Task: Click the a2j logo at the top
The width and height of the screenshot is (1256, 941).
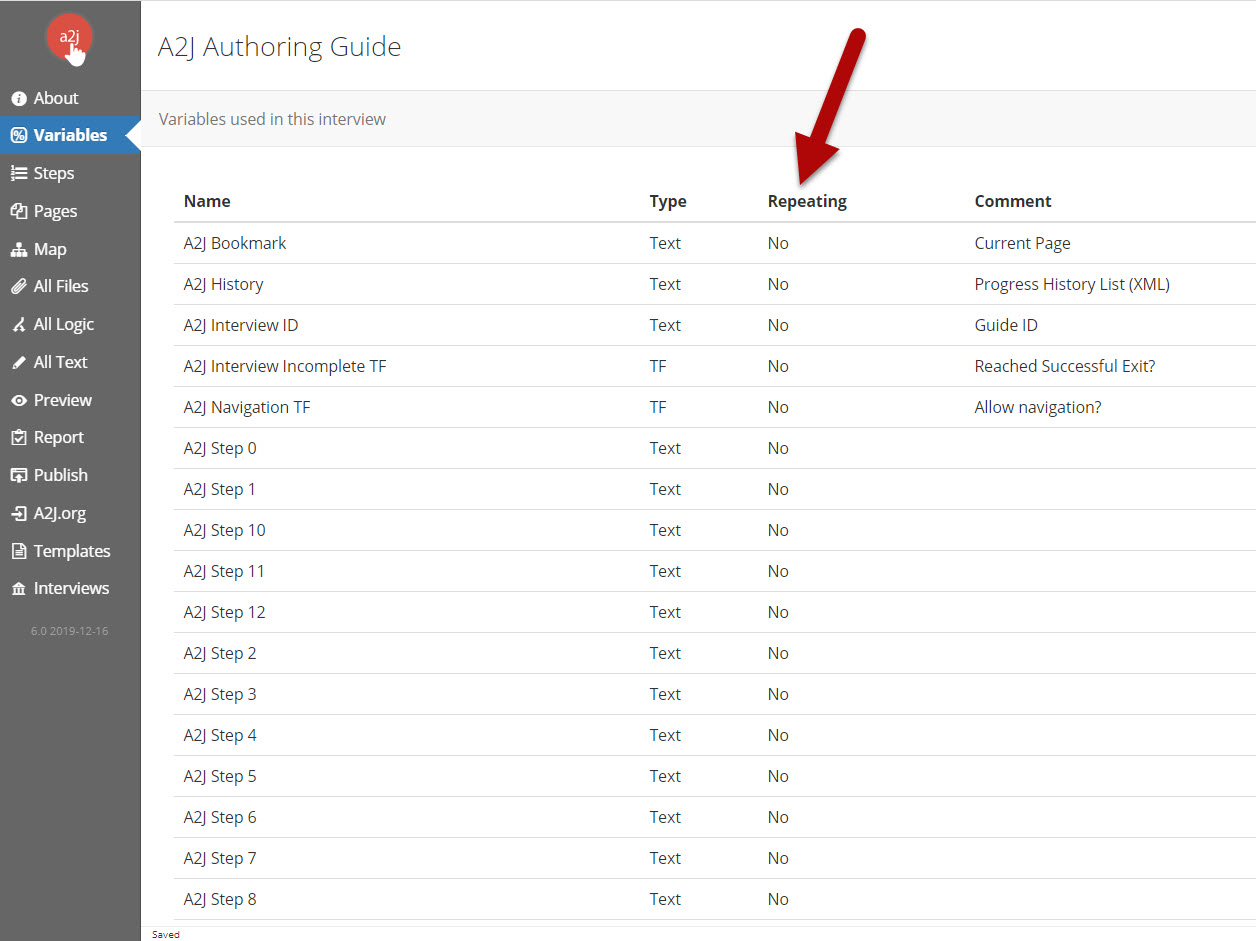Action: coord(68,38)
